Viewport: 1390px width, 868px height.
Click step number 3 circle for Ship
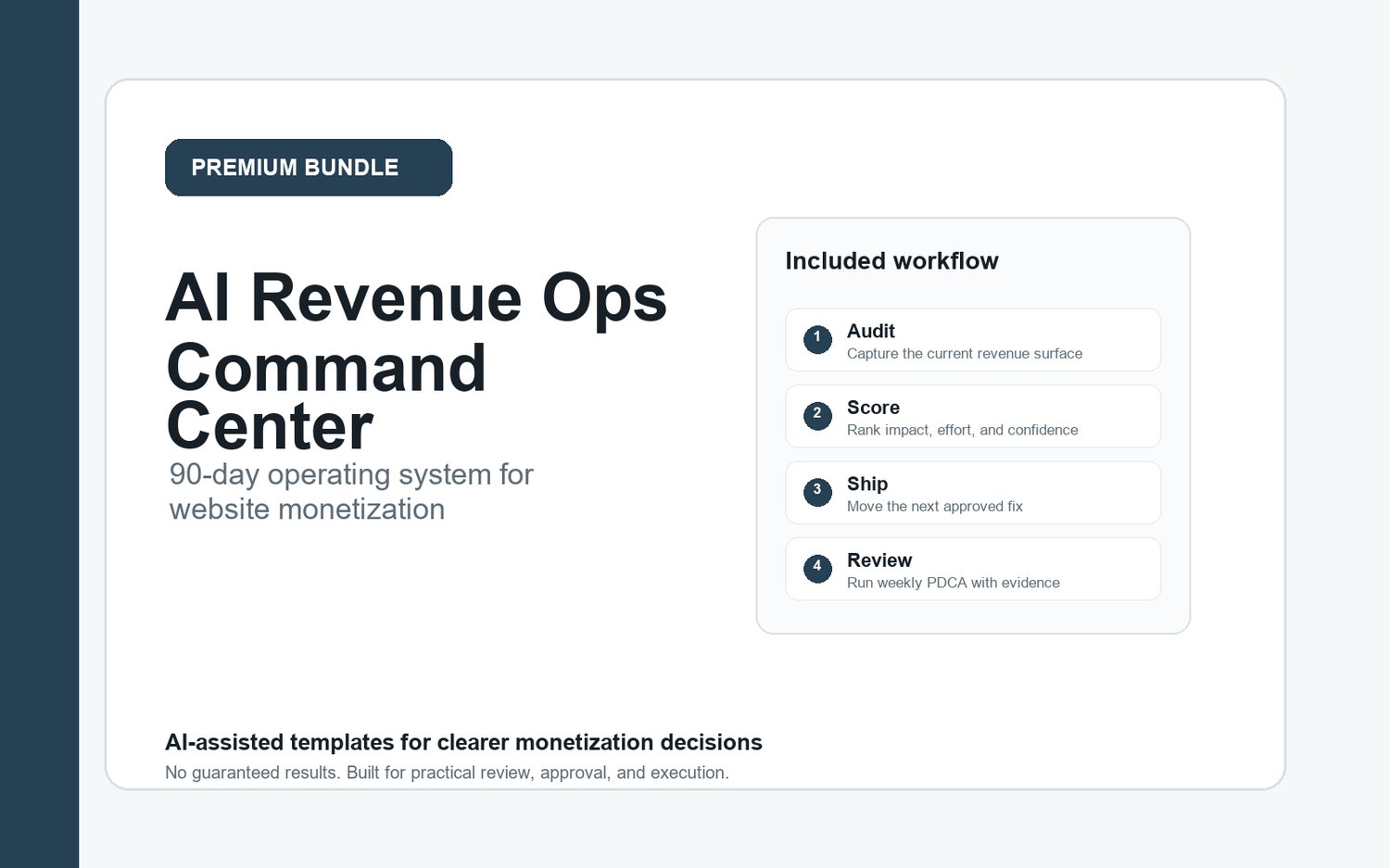[x=817, y=493]
